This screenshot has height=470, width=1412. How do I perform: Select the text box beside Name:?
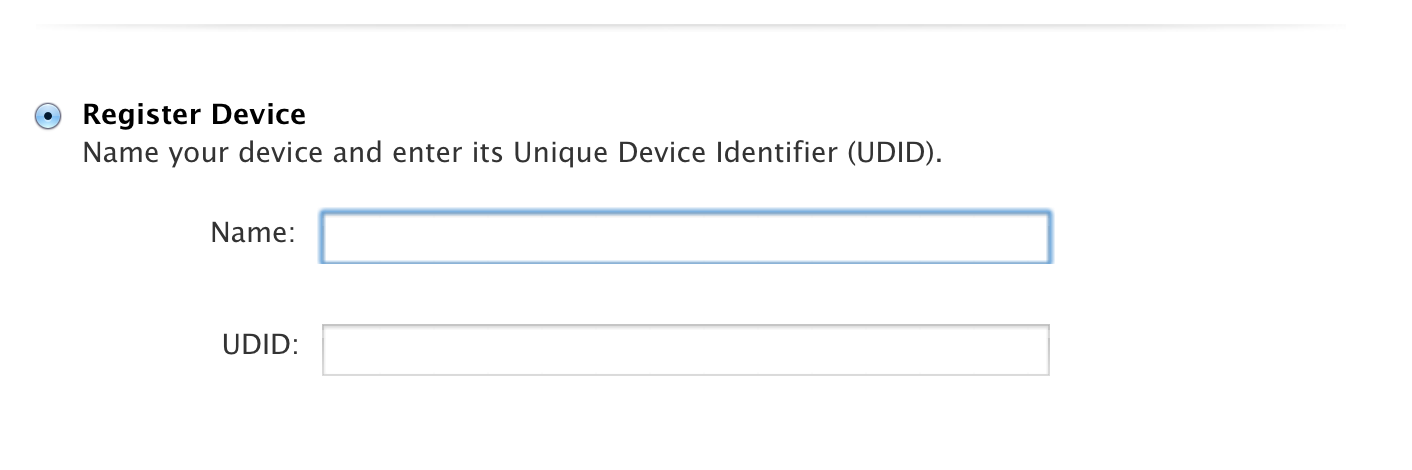point(685,237)
